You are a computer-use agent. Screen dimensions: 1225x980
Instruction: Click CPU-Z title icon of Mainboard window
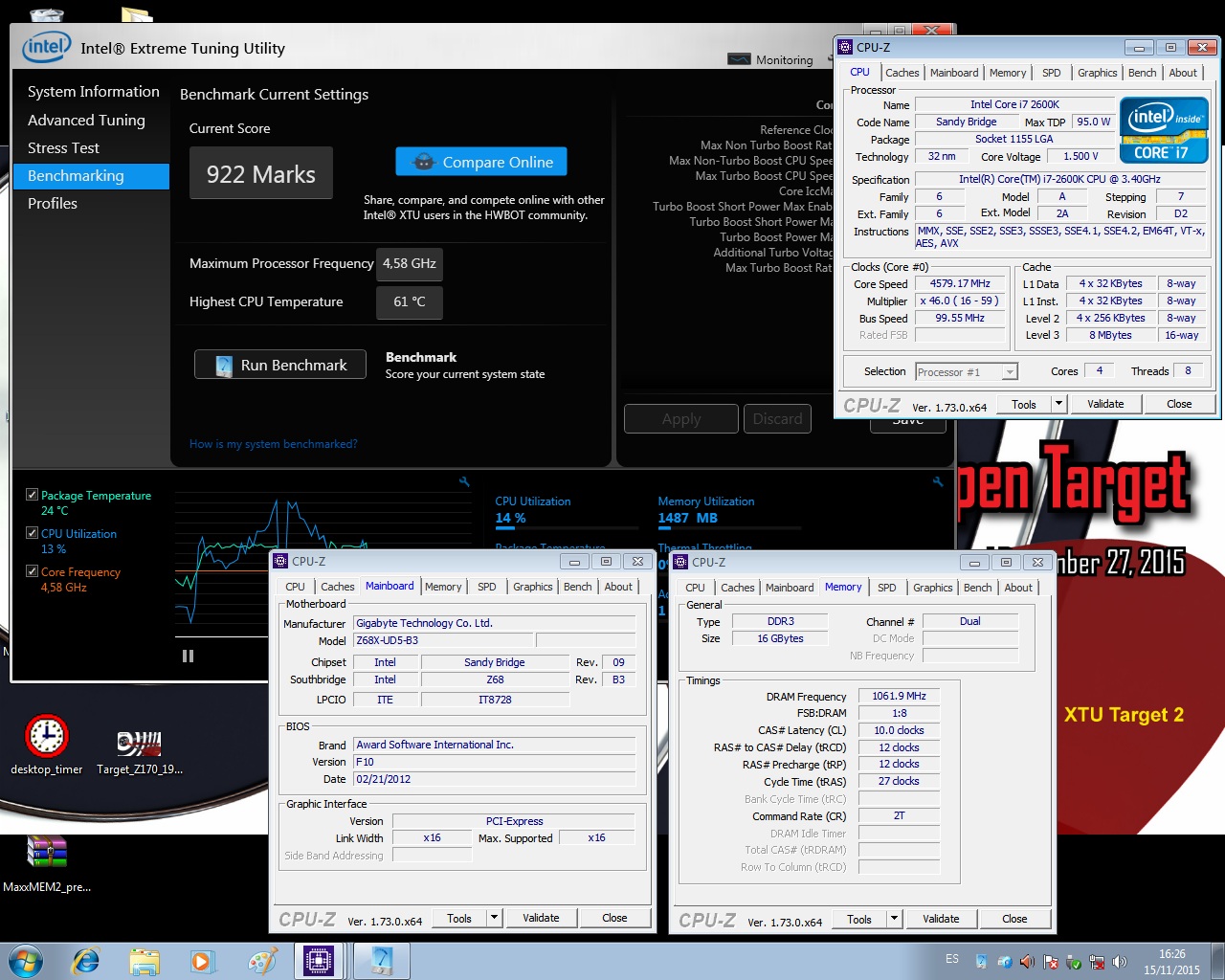coord(280,561)
